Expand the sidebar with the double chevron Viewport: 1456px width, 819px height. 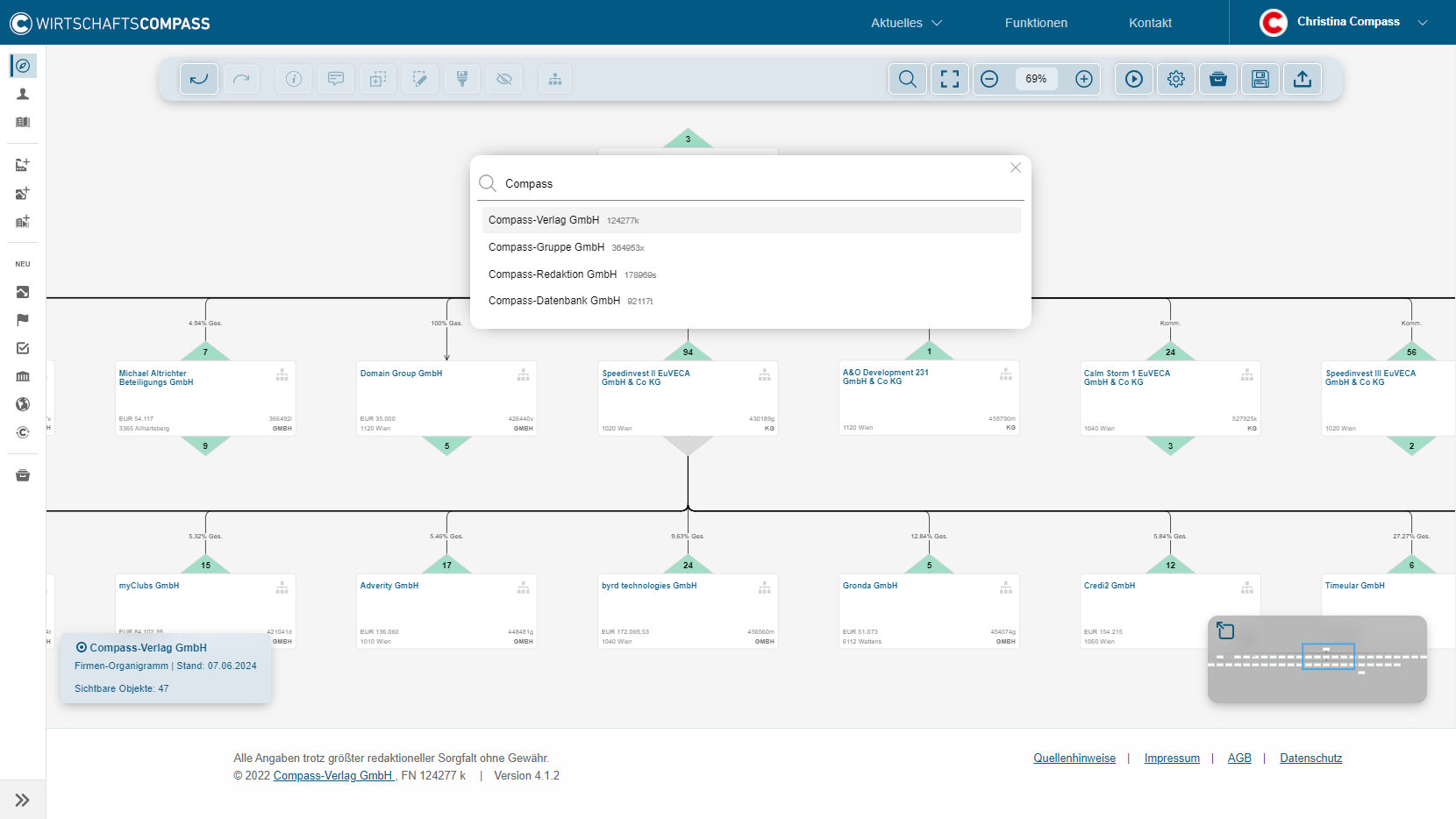pyautogui.click(x=23, y=800)
